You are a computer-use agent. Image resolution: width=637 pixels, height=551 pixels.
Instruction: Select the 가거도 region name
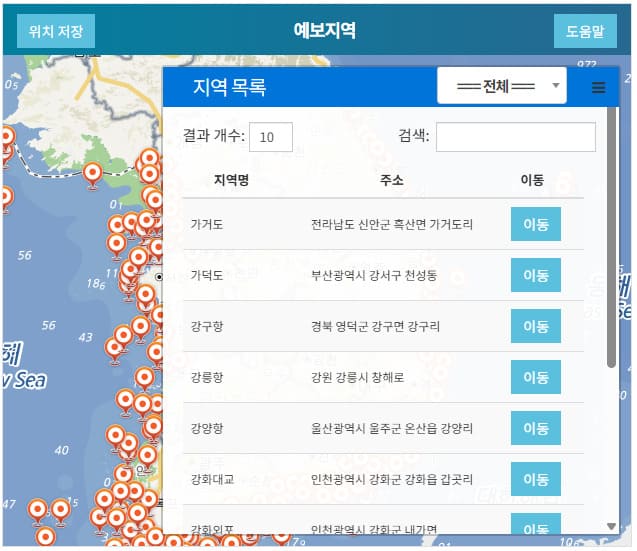point(207,224)
